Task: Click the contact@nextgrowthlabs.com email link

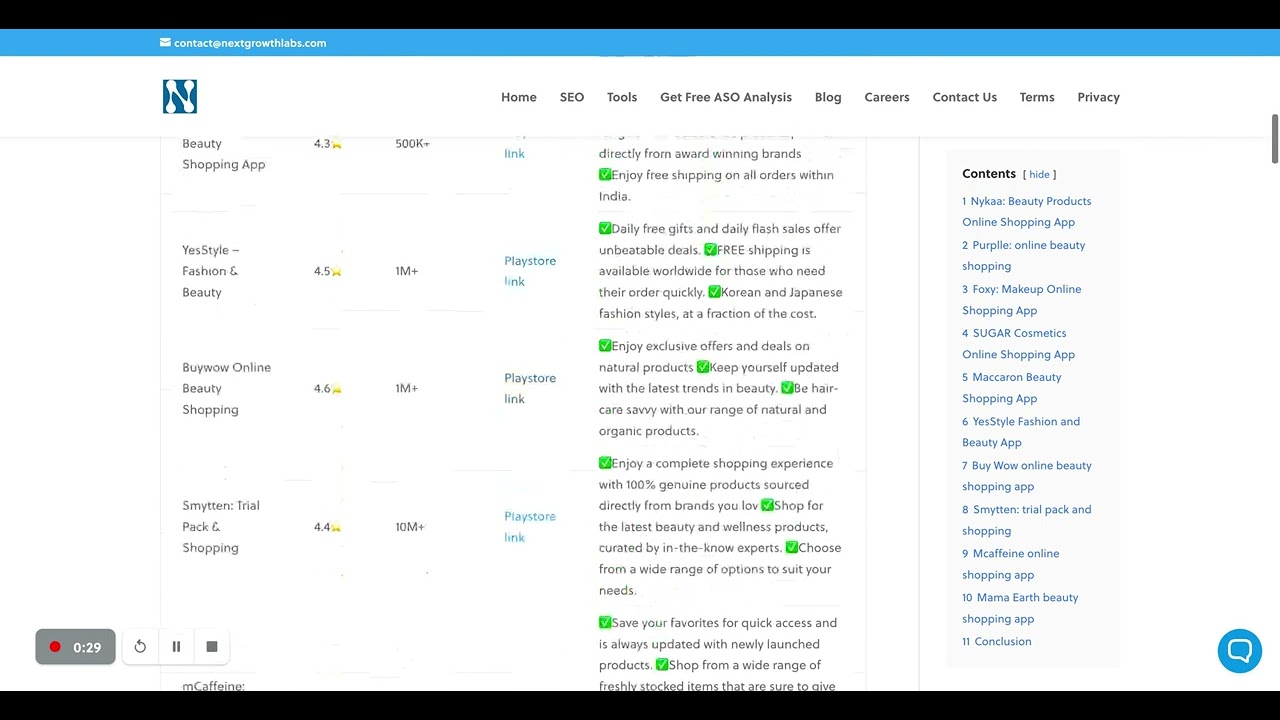Action: click(250, 43)
